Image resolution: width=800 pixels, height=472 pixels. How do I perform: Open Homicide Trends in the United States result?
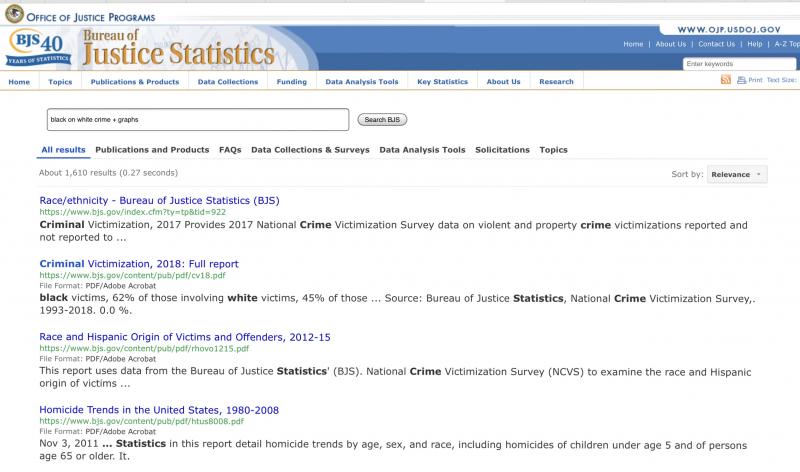click(x=159, y=410)
